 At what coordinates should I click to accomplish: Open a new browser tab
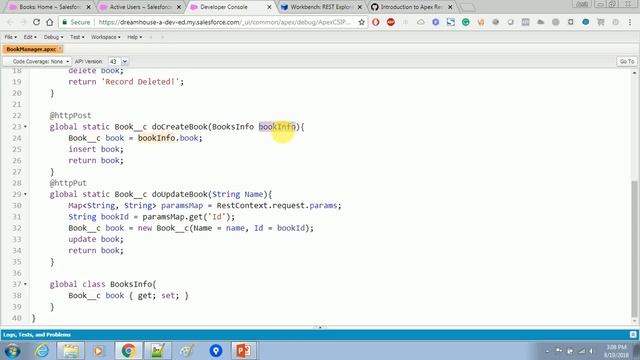point(468,7)
